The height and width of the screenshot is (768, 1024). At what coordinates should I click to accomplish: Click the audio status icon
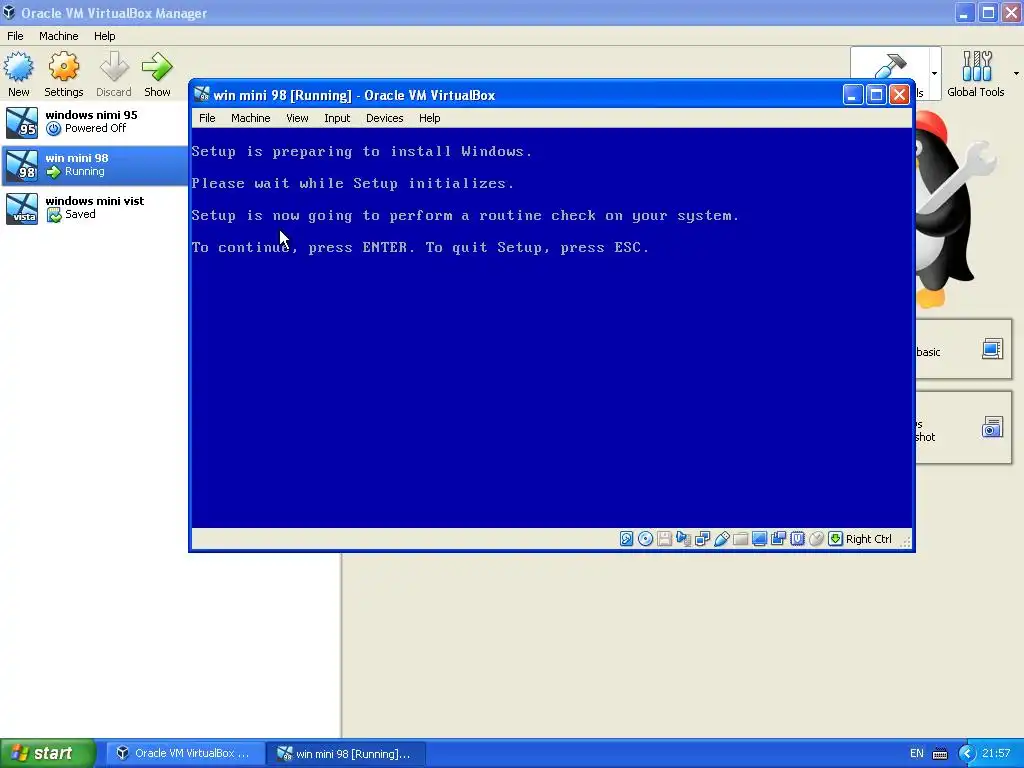pos(683,539)
